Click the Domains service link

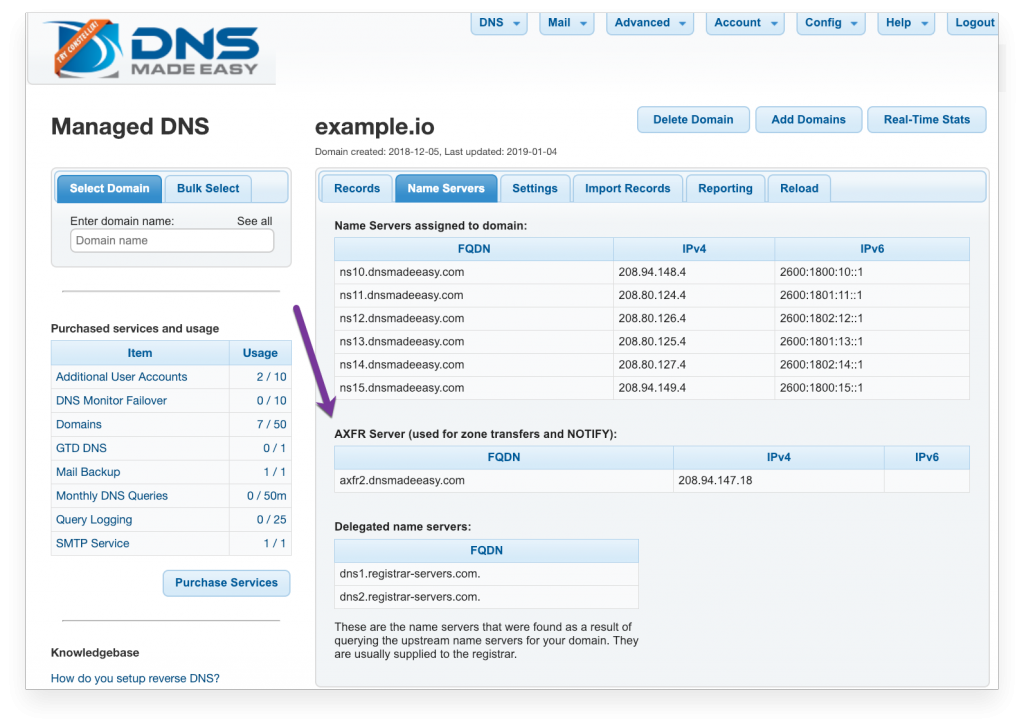pos(78,424)
